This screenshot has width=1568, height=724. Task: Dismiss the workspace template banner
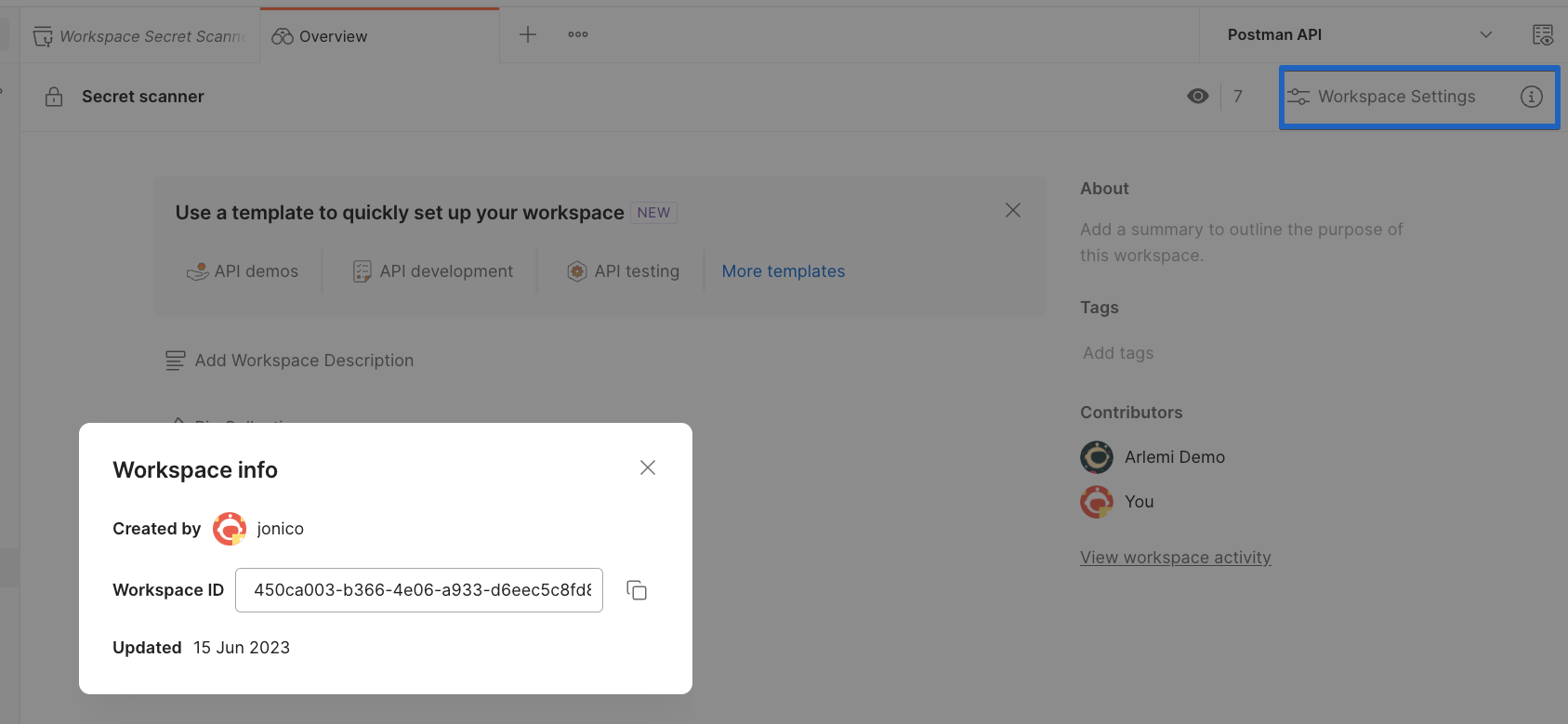click(x=1013, y=210)
